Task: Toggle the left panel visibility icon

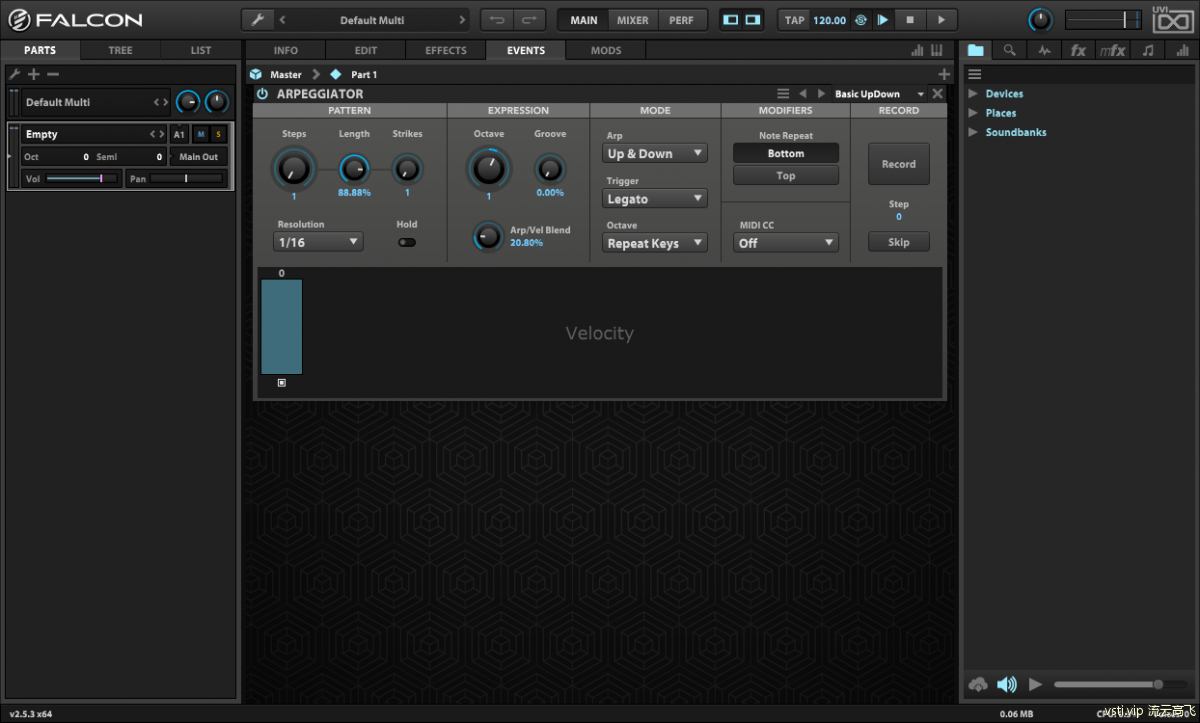Action: click(x=731, y=20)
